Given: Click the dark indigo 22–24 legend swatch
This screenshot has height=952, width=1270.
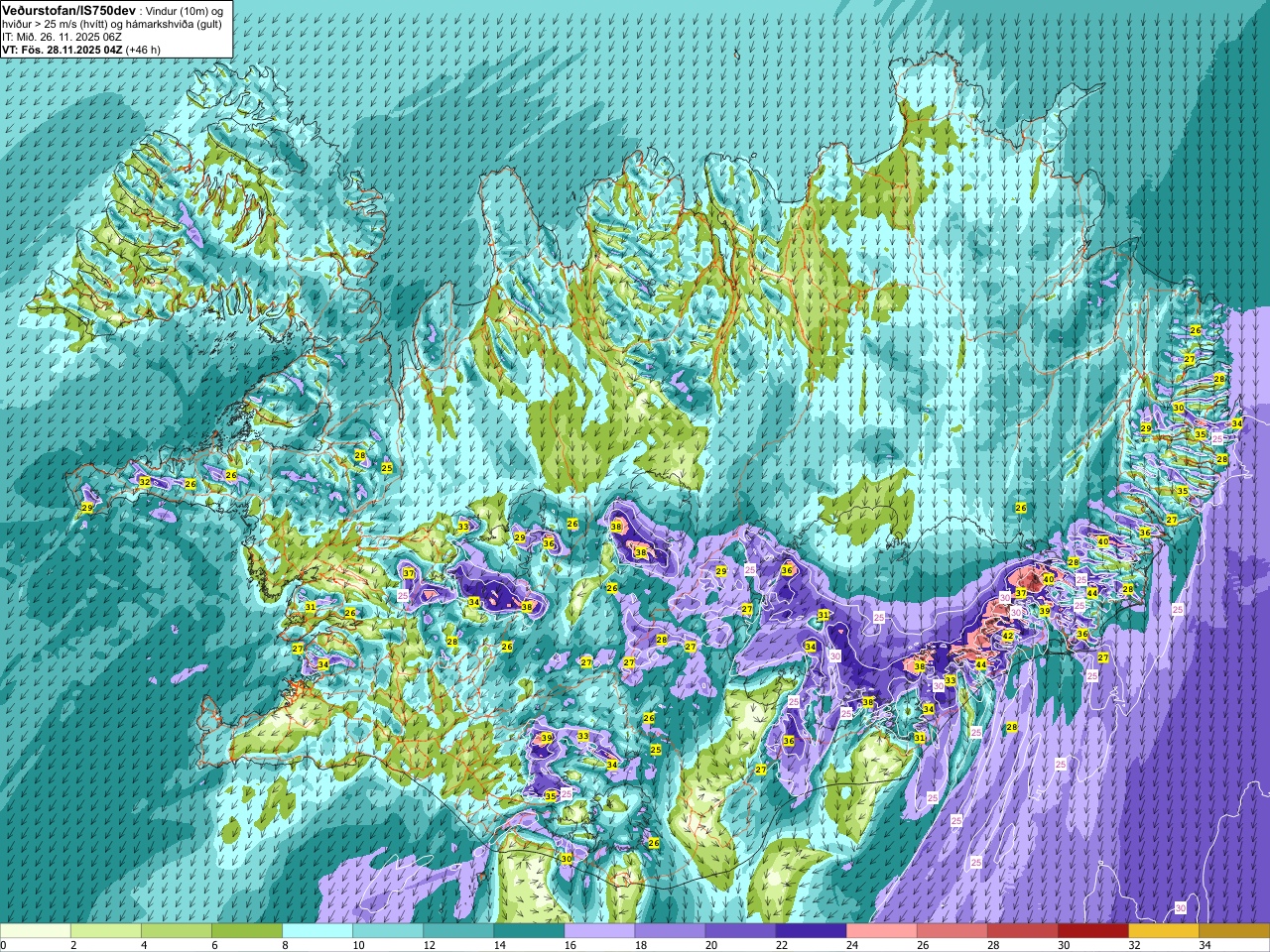Looking at the screenshot, I should tap(811, 931).
